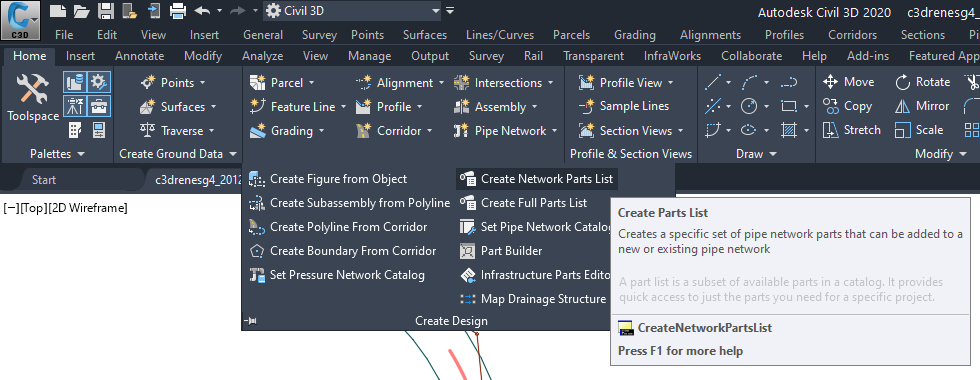
Task: Click the Save icon in quick access toolbar
Action: (107, 10)
